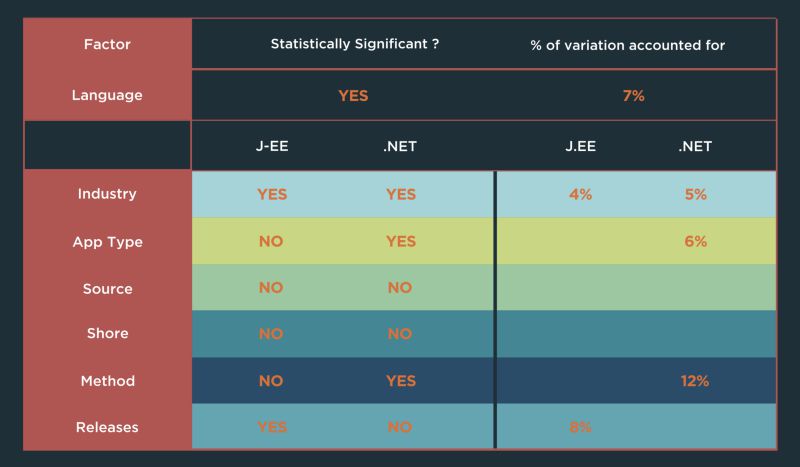The image size is (800, 467).
Task: Select the Language row label
Action: [107, 96]
